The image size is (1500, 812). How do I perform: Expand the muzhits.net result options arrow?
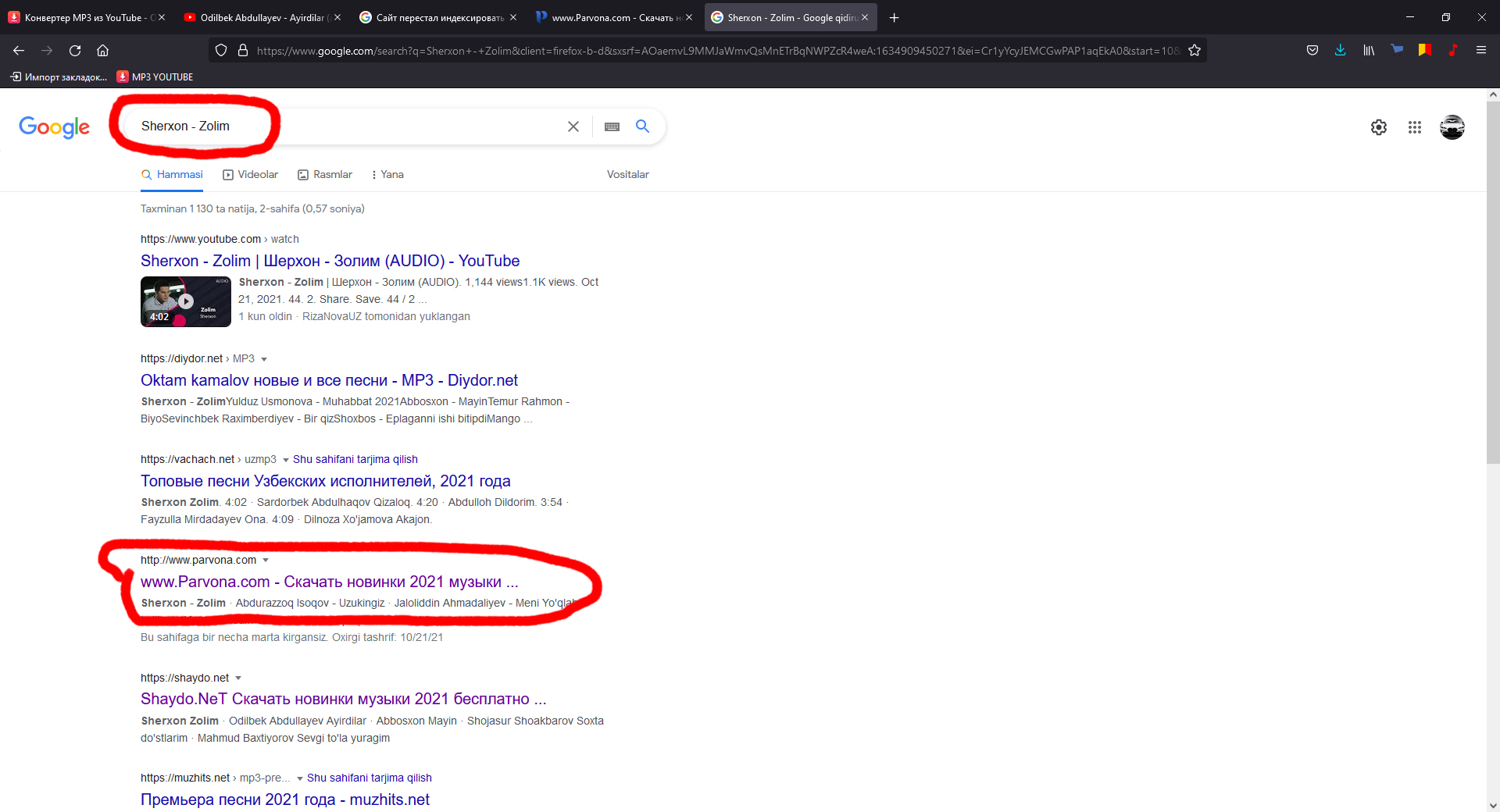tap(300, 778)
